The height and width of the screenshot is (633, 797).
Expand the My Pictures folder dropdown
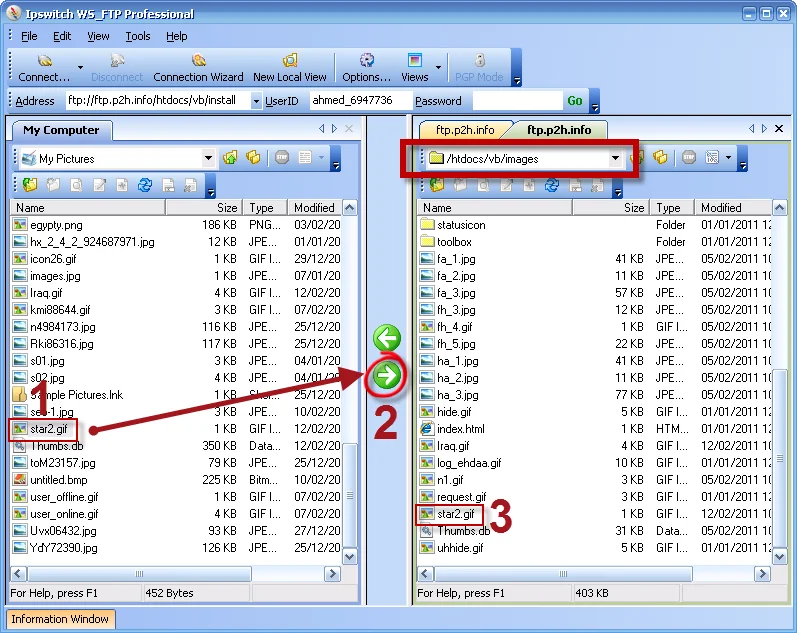[208, 158]
